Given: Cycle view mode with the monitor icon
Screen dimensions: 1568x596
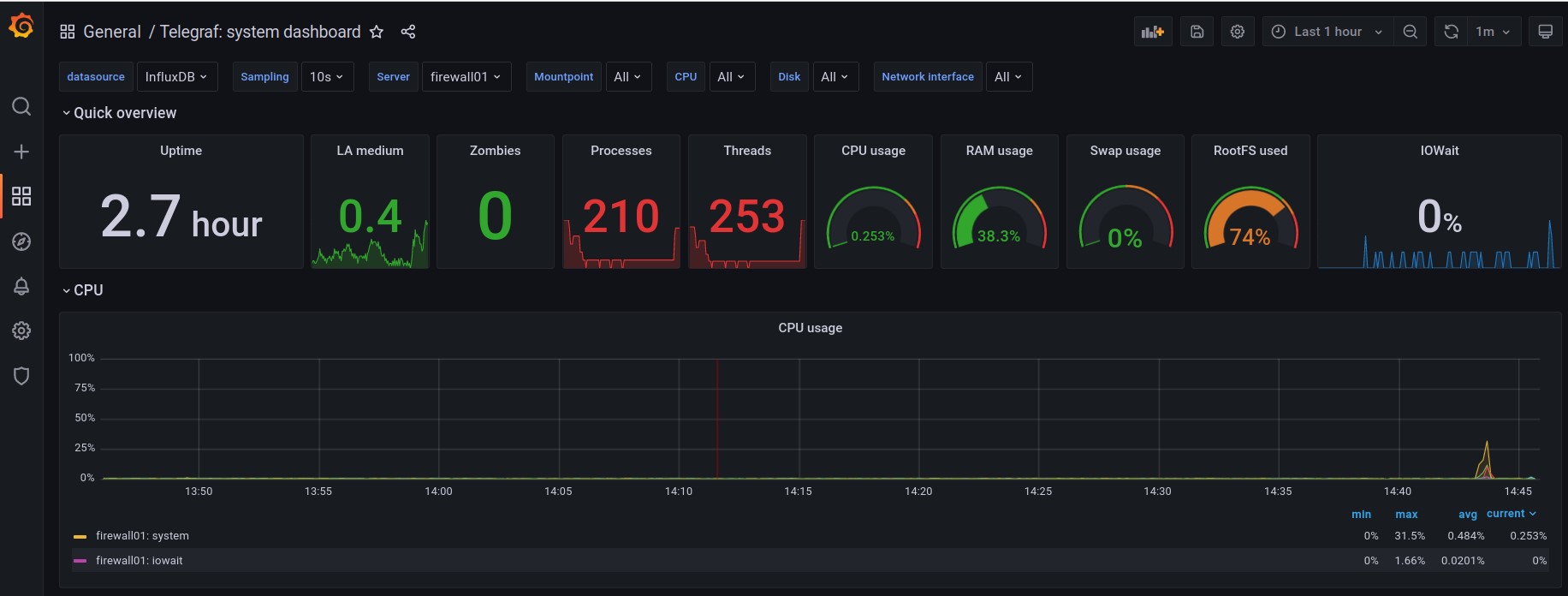Looking at the screenshot, I should click(1545, 32).
